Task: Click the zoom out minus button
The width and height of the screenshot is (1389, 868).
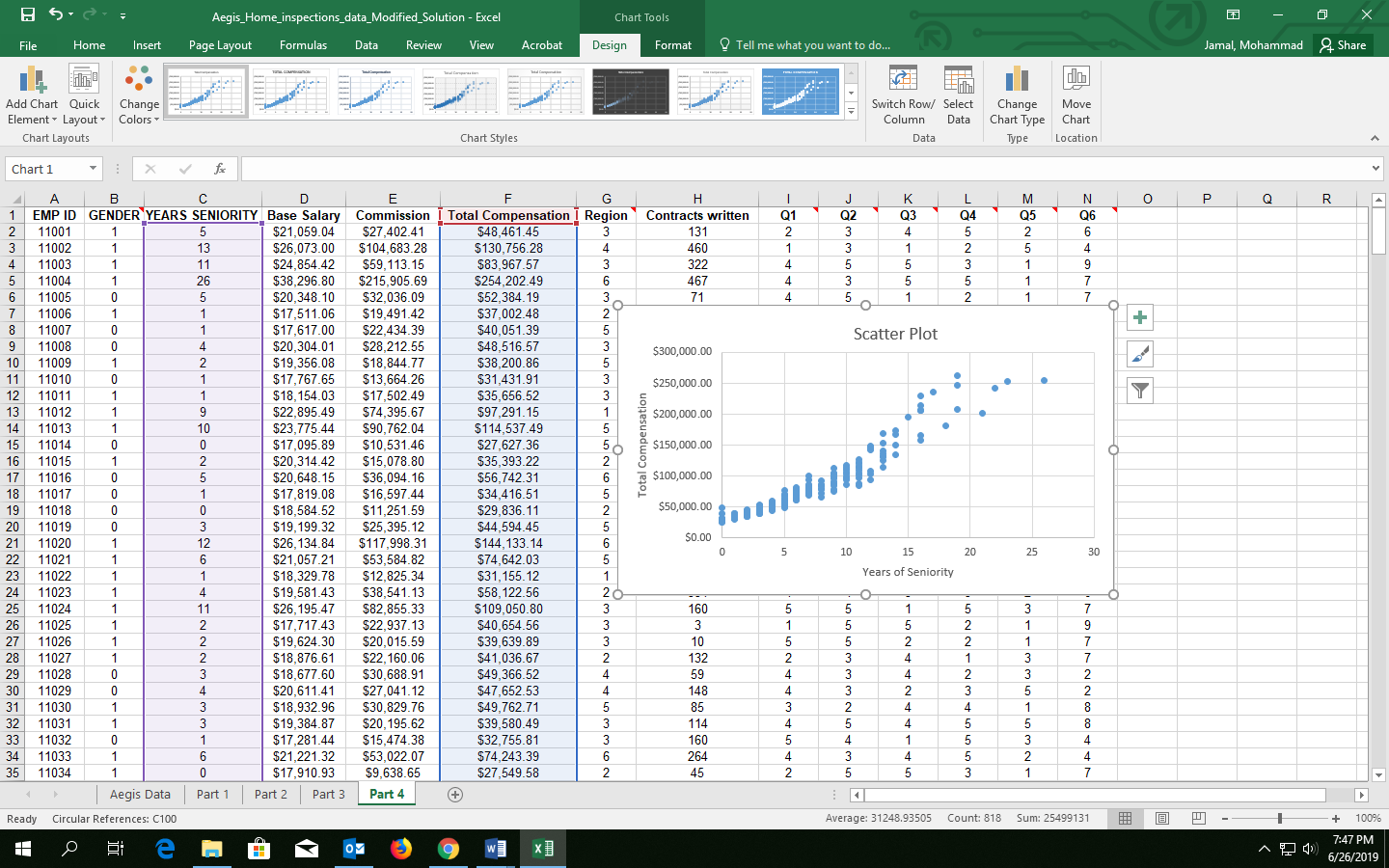Action: pos(1225,818)
